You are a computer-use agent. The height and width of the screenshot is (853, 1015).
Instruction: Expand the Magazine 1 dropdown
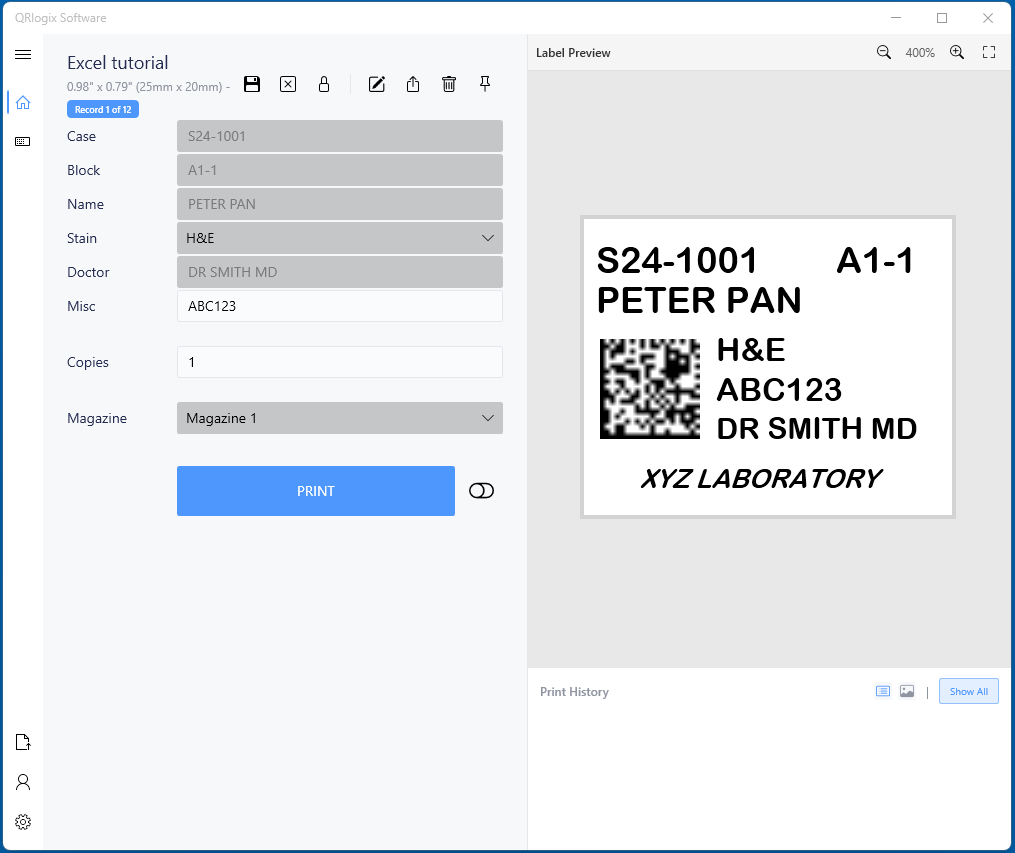click(x=340, y=418)
